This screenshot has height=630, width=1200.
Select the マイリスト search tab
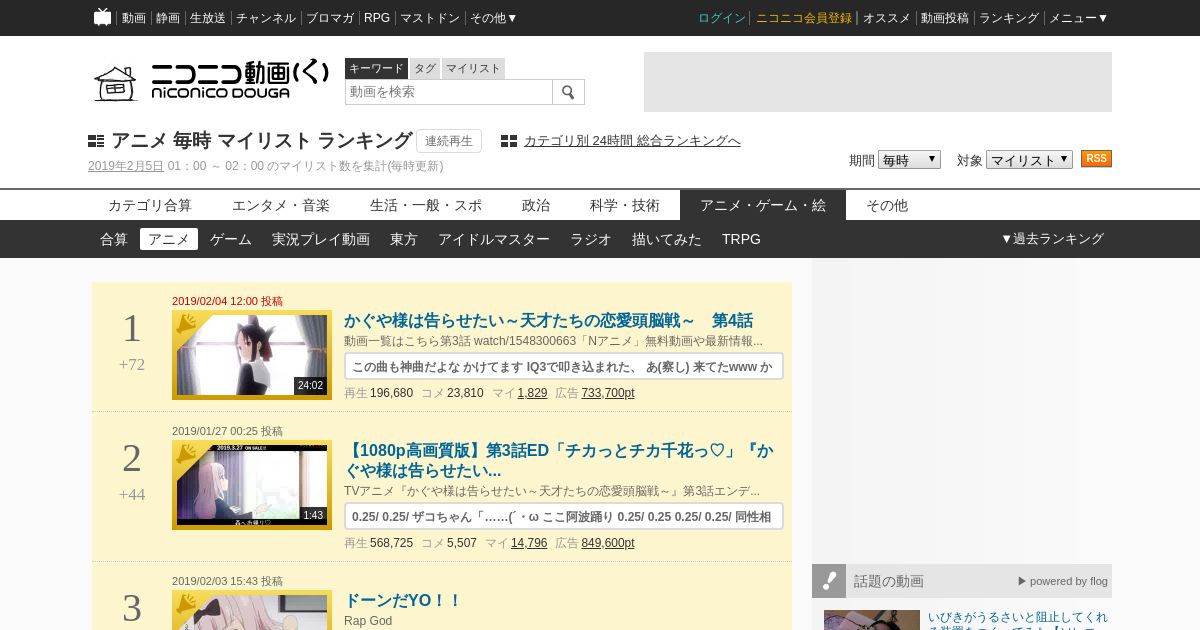(473, 68)
